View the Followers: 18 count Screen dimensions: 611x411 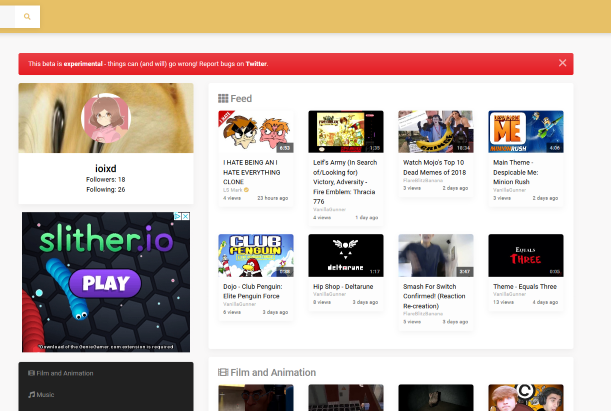106,180
